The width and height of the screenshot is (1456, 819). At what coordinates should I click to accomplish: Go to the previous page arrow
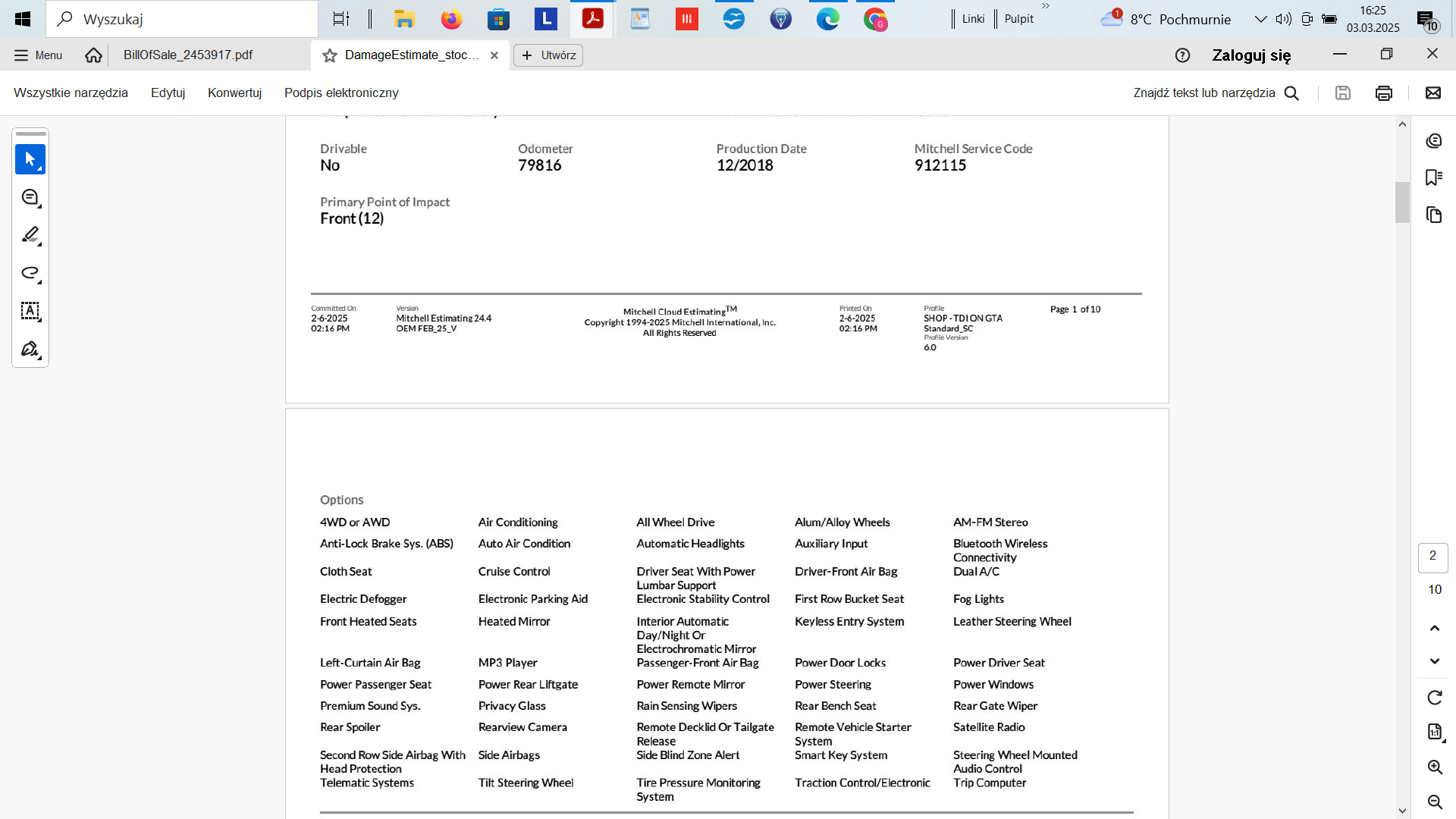click(x=1434, y=628)
